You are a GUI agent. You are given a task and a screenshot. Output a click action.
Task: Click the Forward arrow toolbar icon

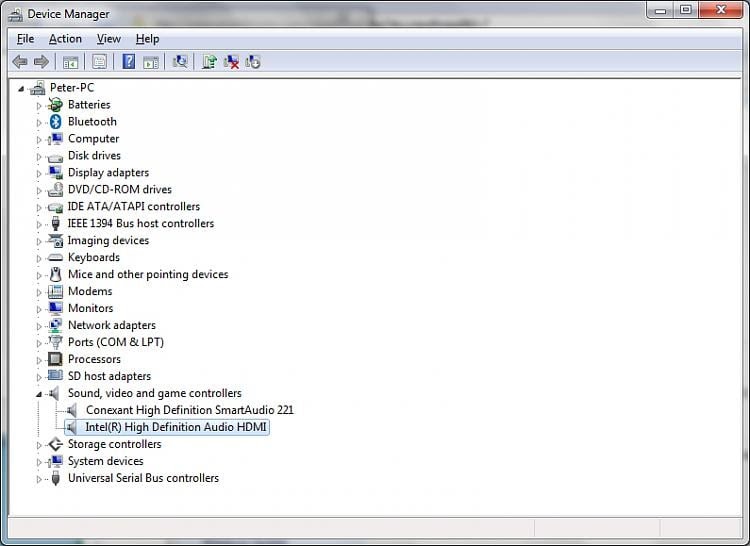point(42,62)
